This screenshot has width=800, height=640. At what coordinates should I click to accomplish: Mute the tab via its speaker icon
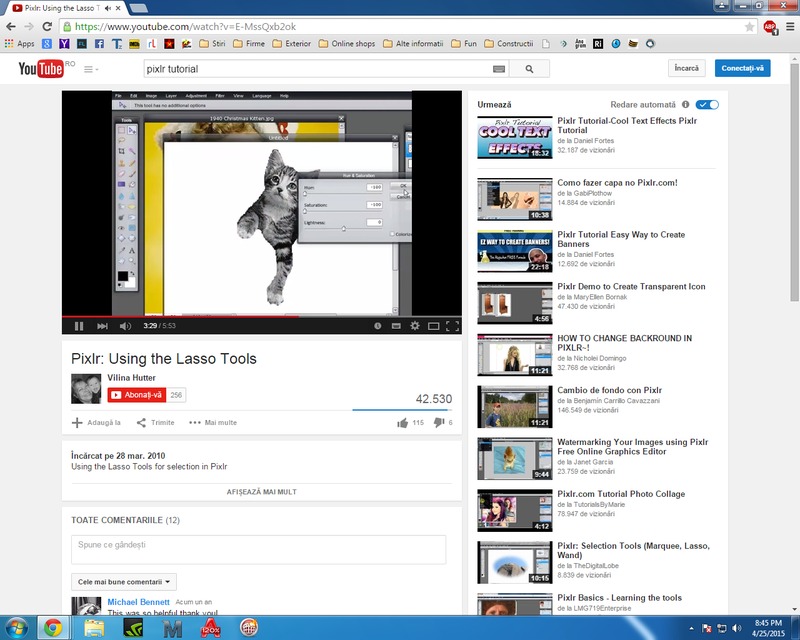tap(108, 8)
